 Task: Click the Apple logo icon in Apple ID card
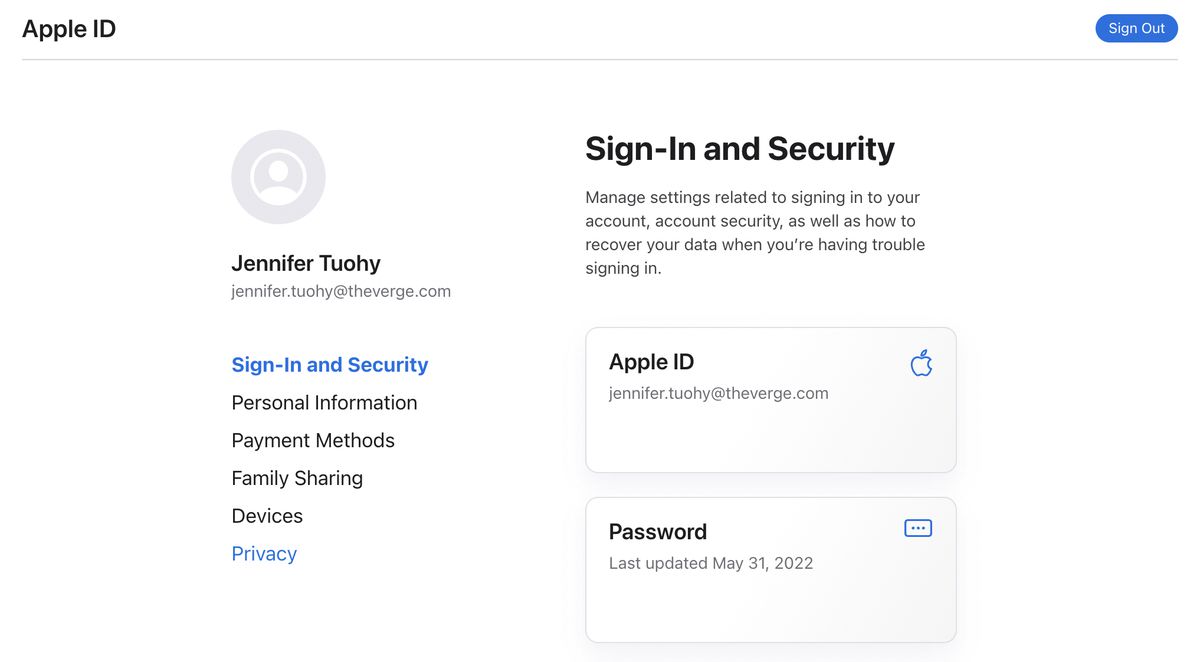pyautogui.click(x=921, y=363)
